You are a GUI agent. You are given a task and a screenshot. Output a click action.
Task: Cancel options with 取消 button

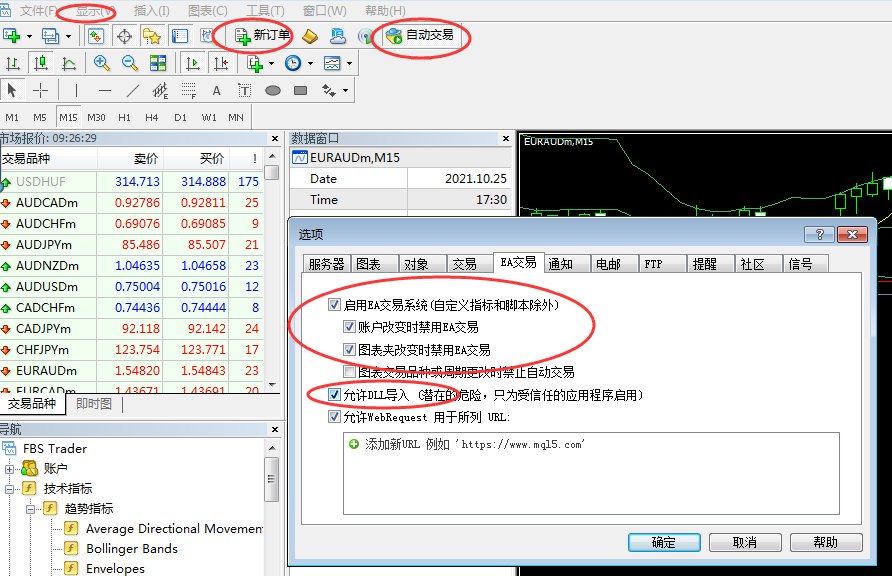pos(745,542)
